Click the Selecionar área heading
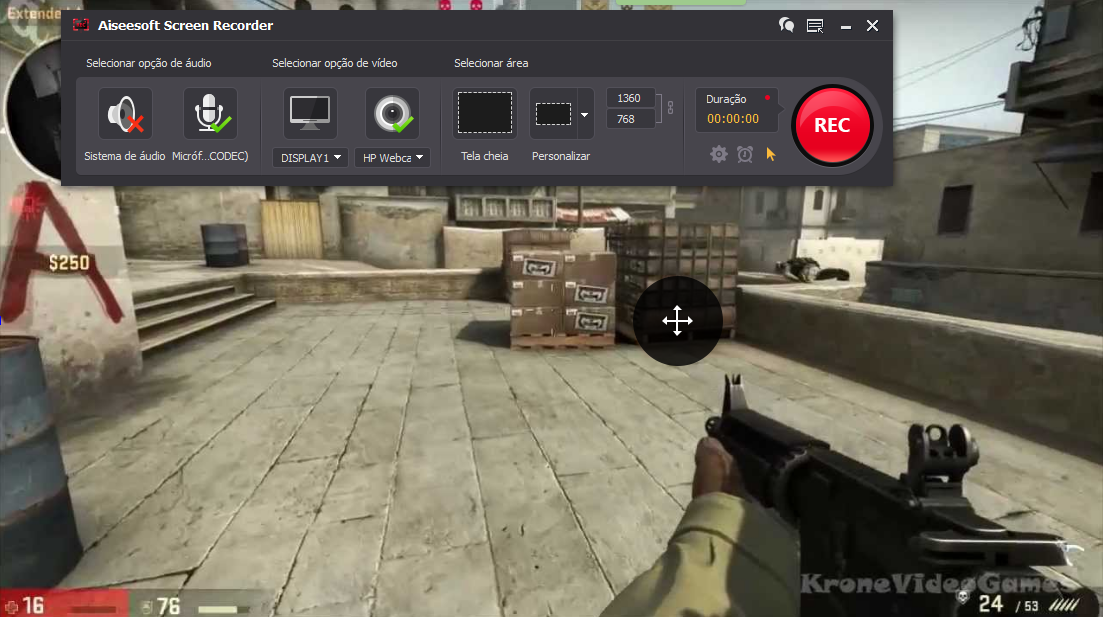 [x=491, y=63]
